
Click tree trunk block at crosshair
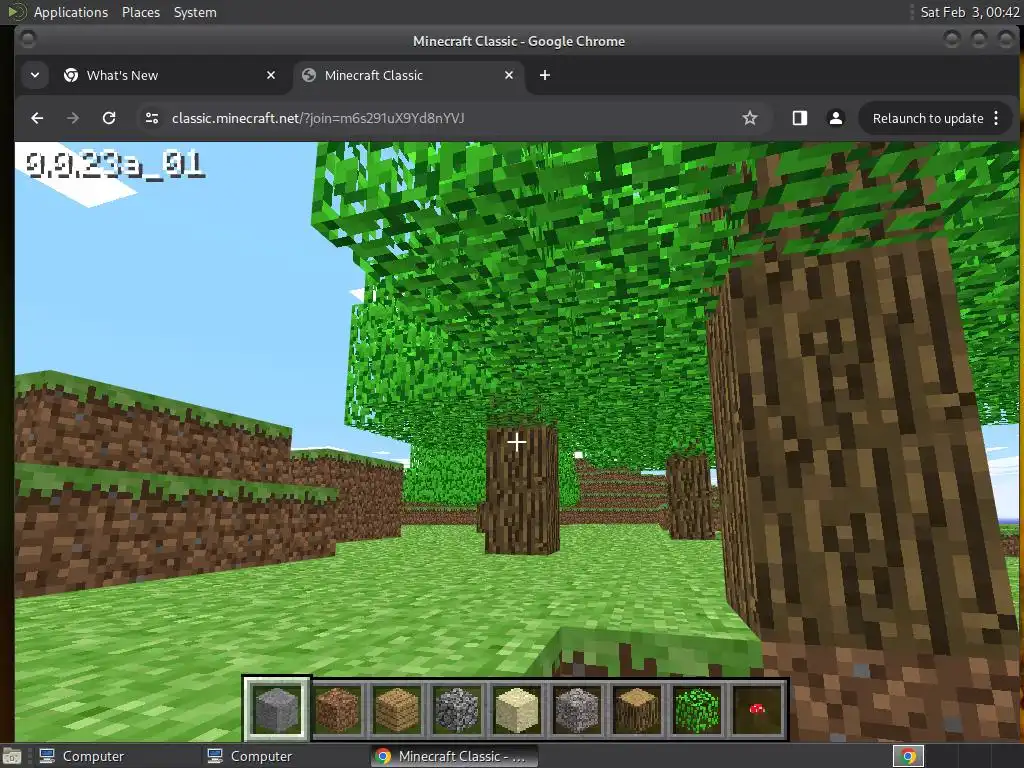click(x=517, y=442)
